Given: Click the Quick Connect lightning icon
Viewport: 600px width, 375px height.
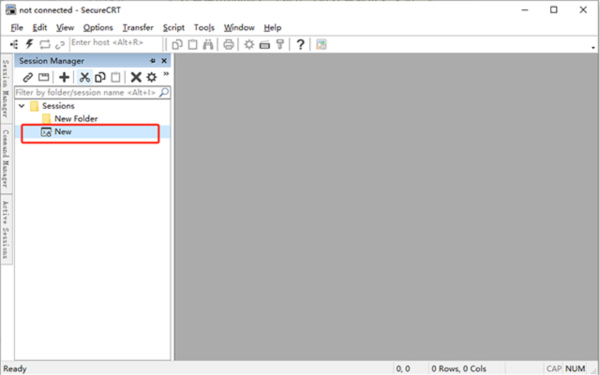Looking at the screenshot, I should (29, 44).
